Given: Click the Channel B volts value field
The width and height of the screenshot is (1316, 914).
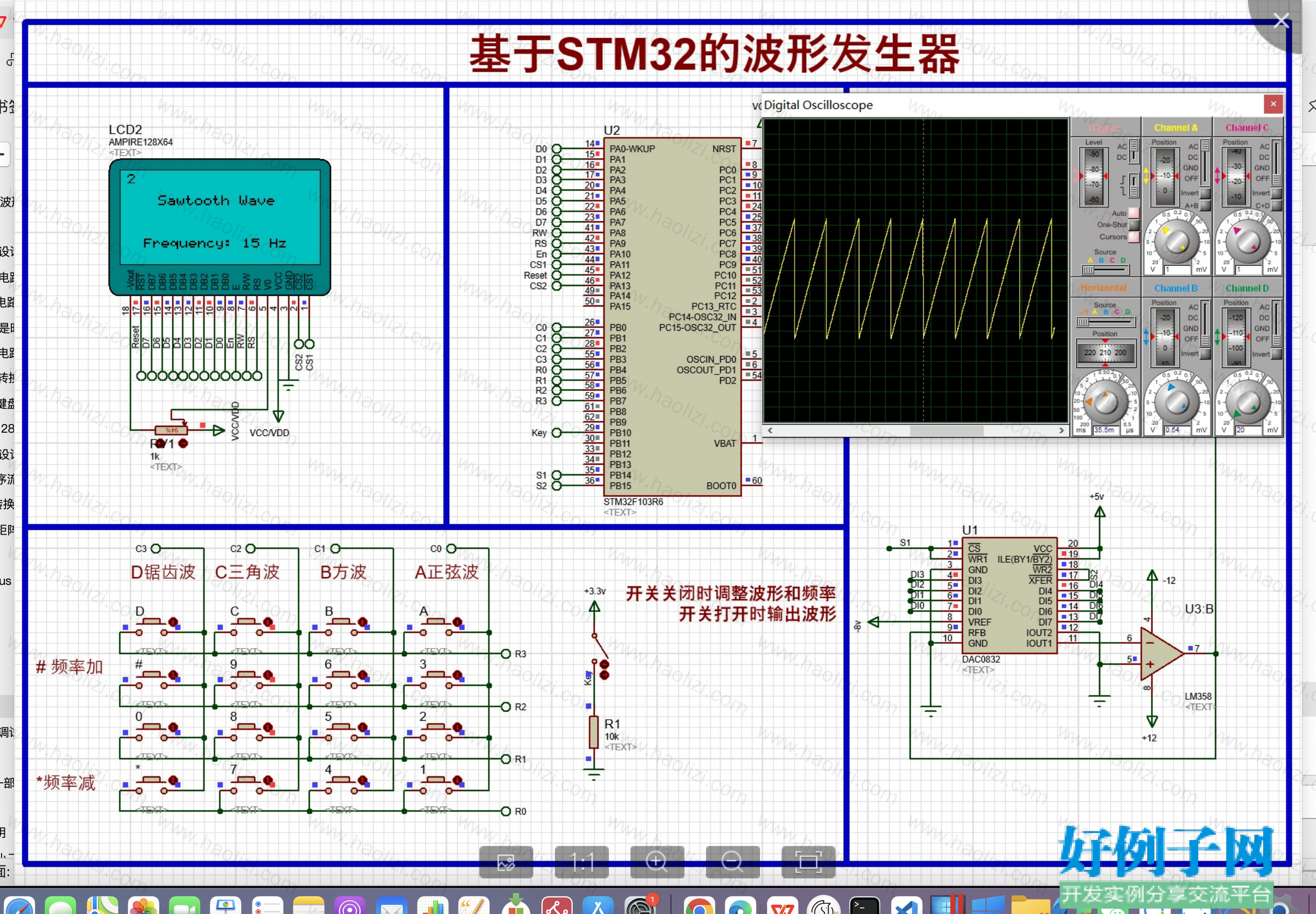Looking at the screenshot, I should click(1177, 430).
